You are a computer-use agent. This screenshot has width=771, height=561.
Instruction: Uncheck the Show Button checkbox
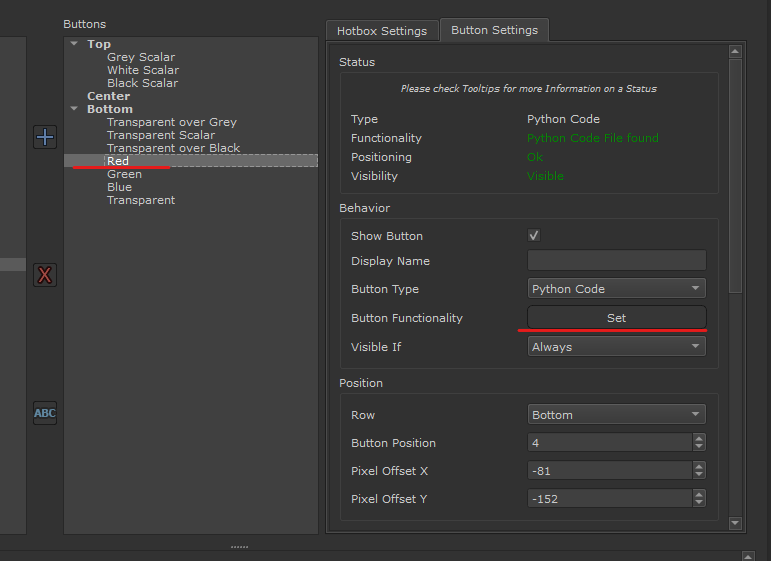(x=534, y=236)
